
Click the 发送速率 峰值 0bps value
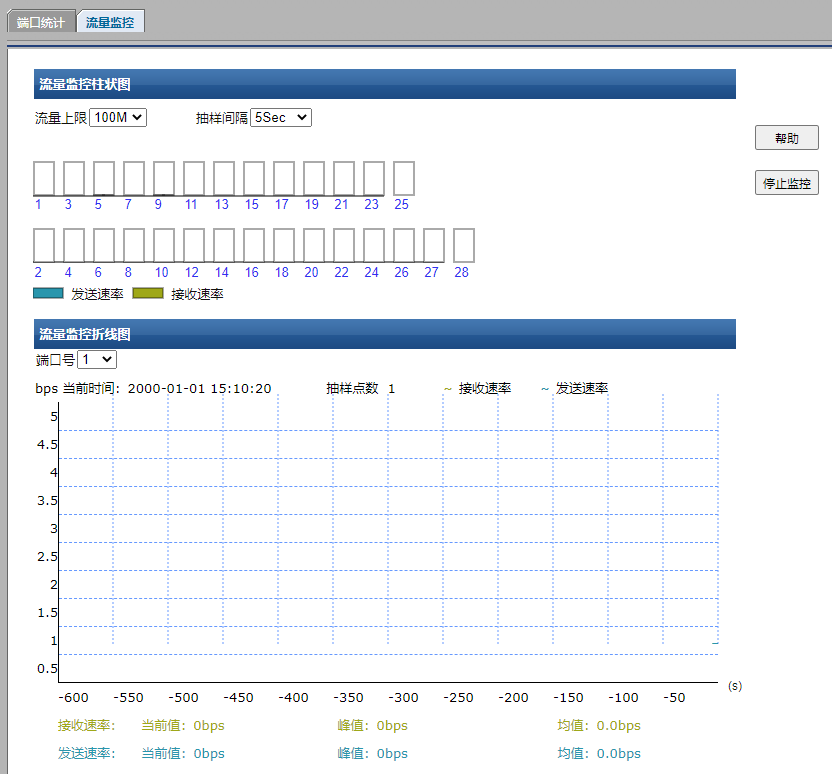point(372,753)
